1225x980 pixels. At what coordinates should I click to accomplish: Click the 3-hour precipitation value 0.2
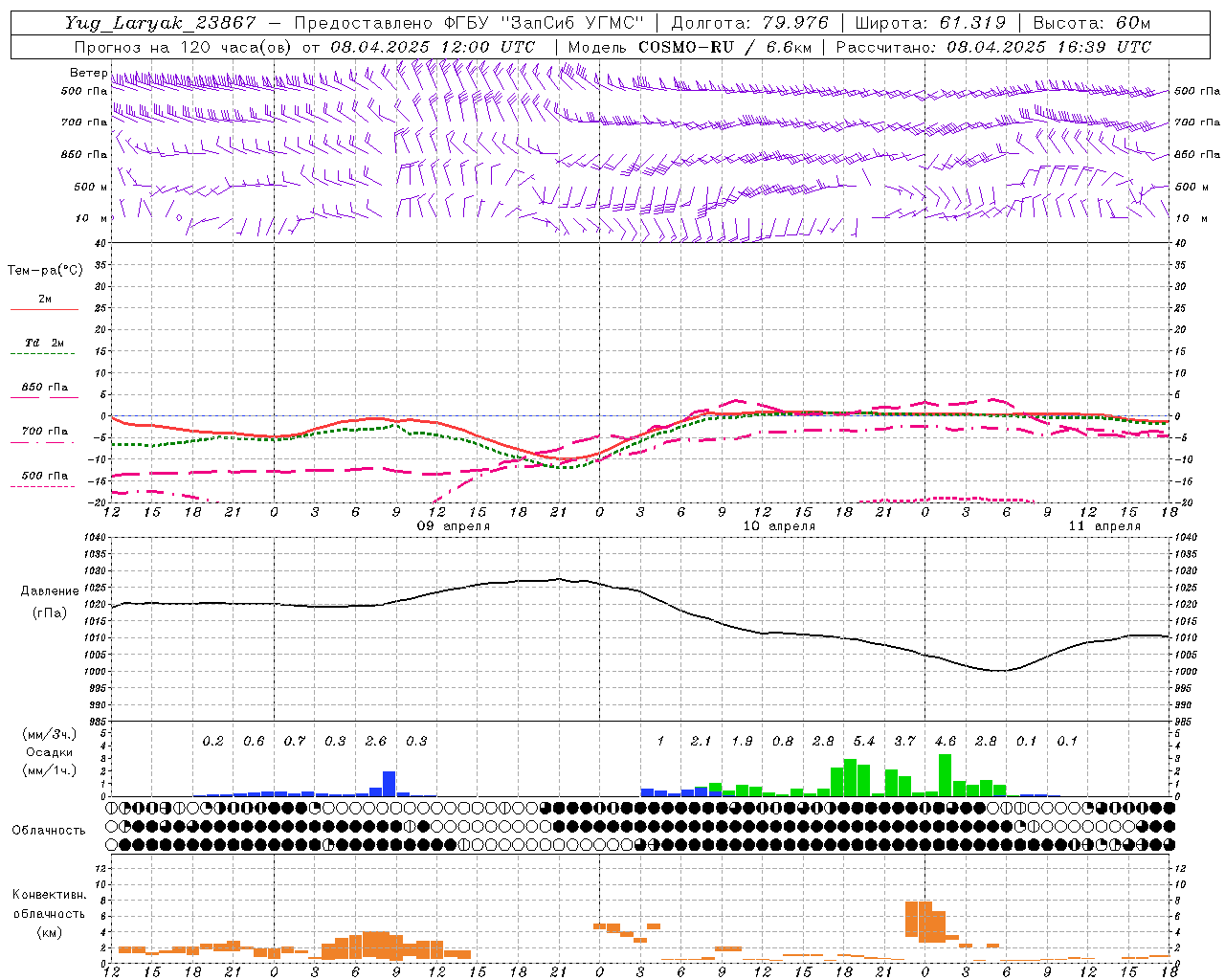pos(212,742)
